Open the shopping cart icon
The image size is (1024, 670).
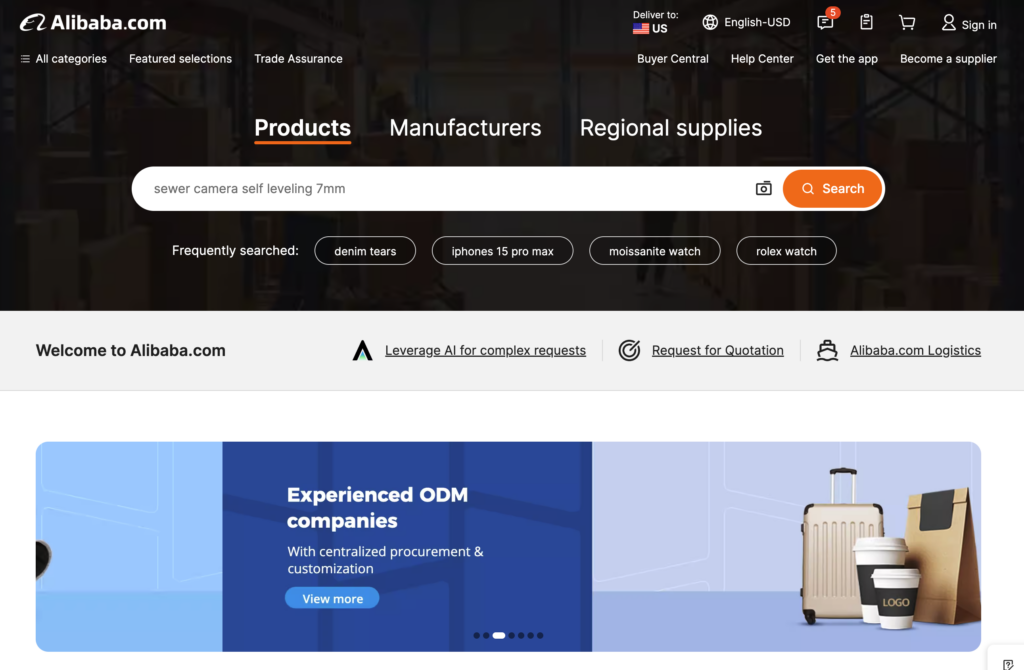tap(906, 23)
